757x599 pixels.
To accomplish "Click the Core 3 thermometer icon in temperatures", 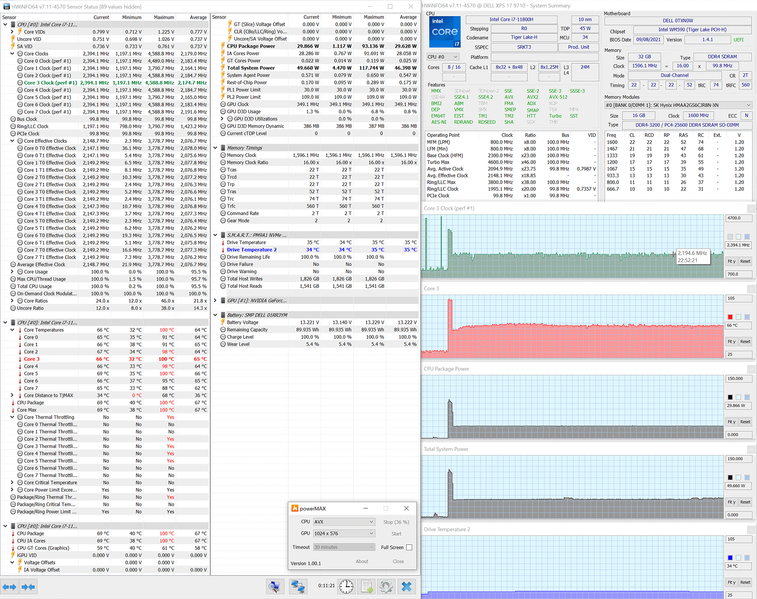I will pyautogui.click(x=20, y=359).
